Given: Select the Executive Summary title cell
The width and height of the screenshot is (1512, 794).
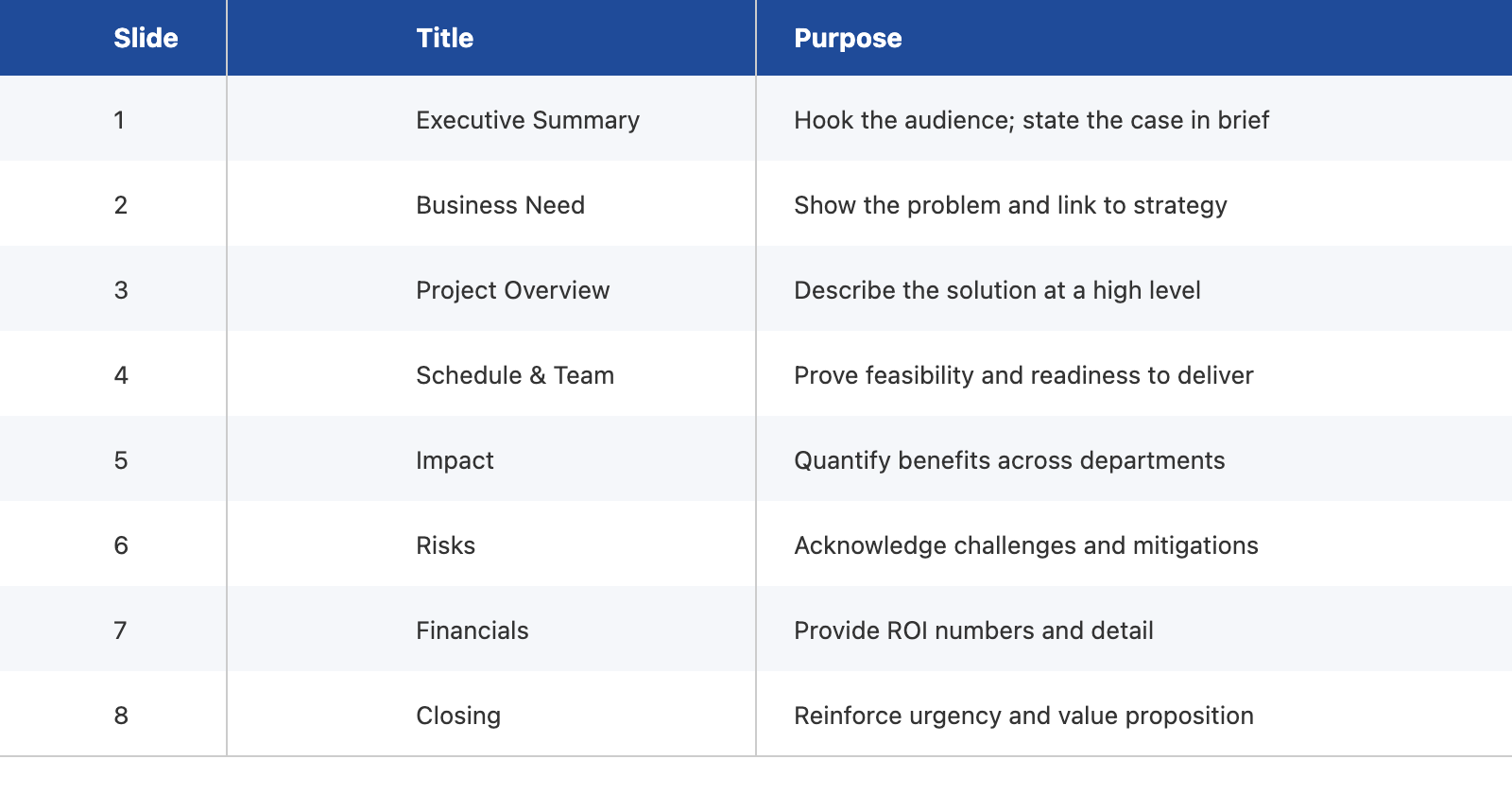Looking at the screenshot, I should [x=527, y=120].
